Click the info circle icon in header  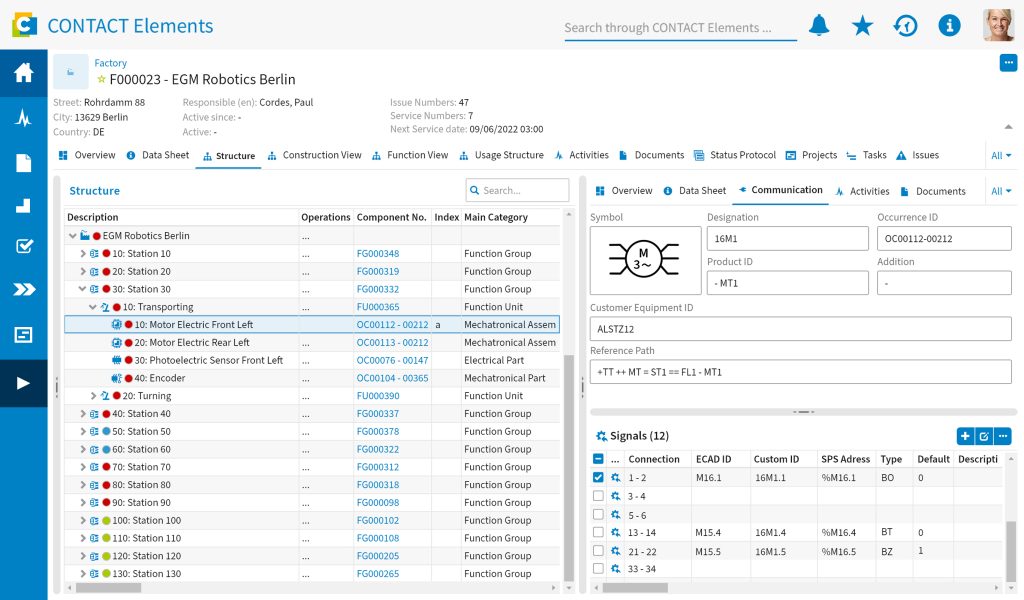click(x=949, y=26)
